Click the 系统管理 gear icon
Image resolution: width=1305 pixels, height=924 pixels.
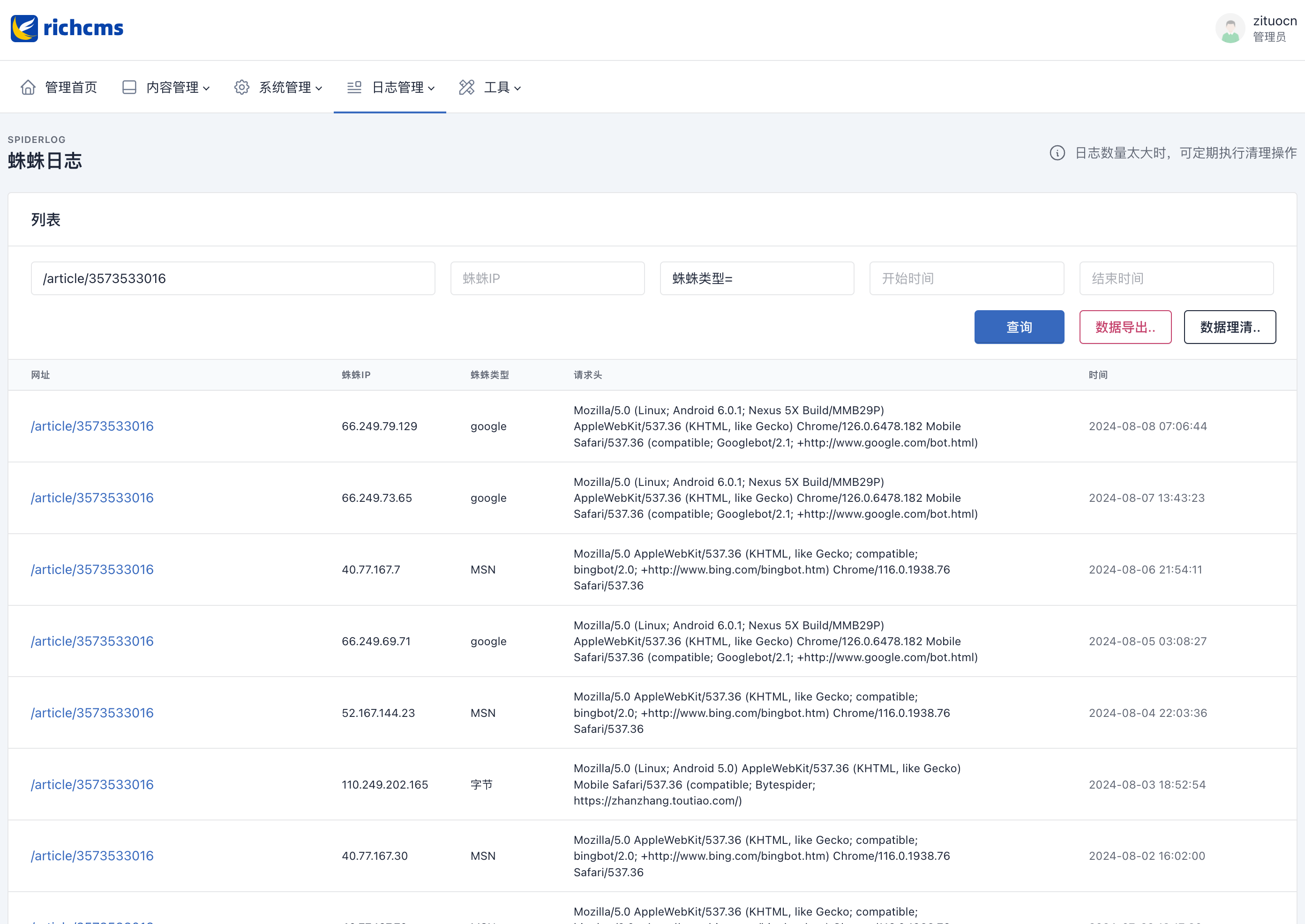pos(242,87)
